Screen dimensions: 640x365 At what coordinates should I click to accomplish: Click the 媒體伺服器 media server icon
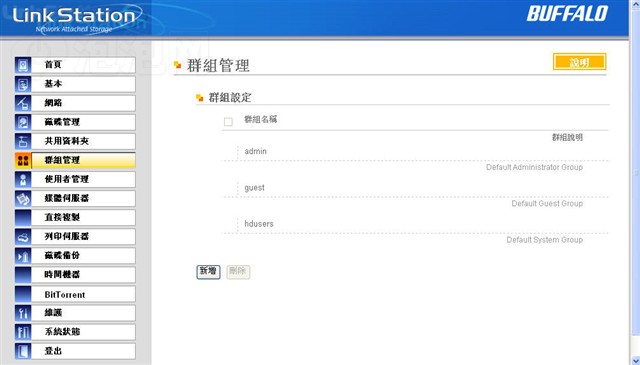click(23, 198)
